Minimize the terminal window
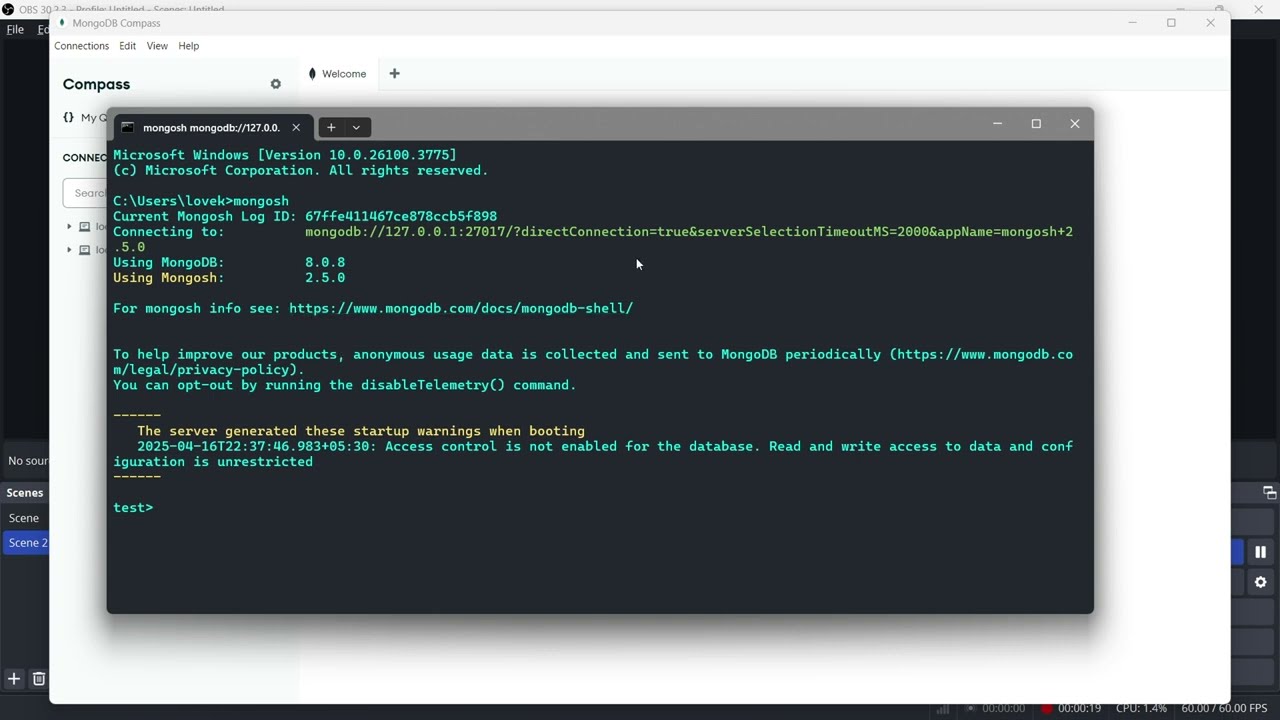This screenshot has height=720, width=1280. click(997, 123)
